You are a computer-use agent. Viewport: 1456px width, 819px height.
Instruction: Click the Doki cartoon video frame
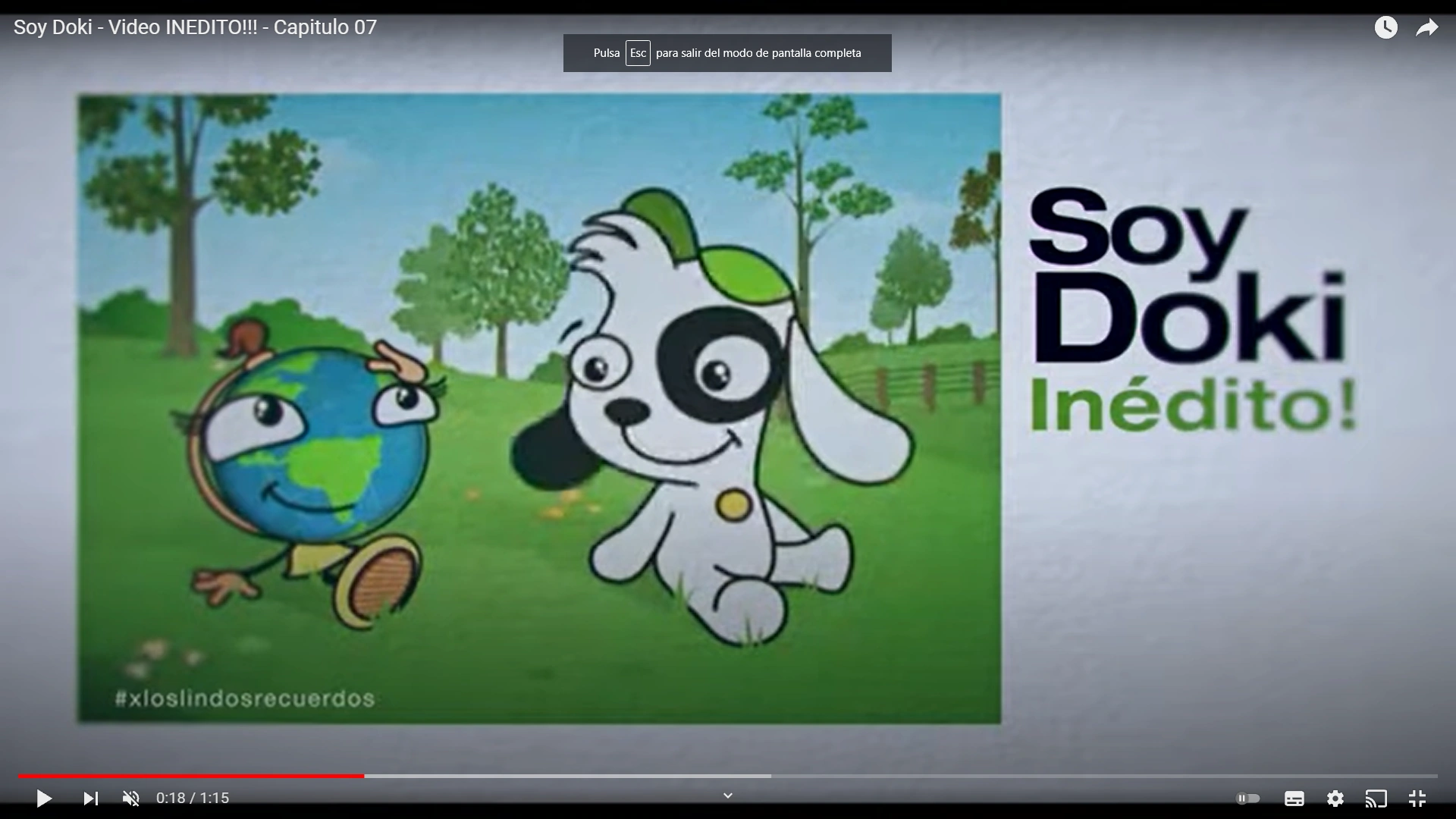coord(538,408)
